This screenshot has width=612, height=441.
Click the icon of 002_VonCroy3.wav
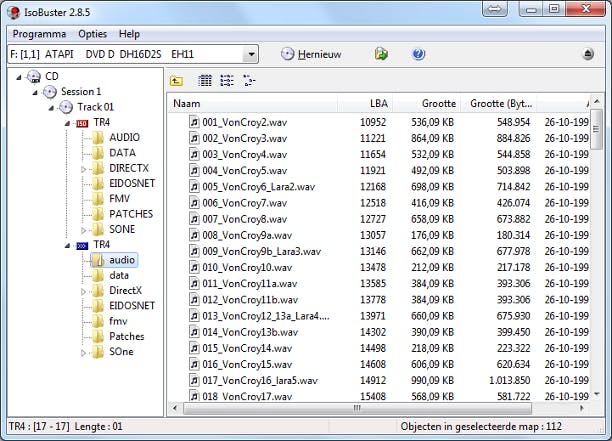coord(194,138)
